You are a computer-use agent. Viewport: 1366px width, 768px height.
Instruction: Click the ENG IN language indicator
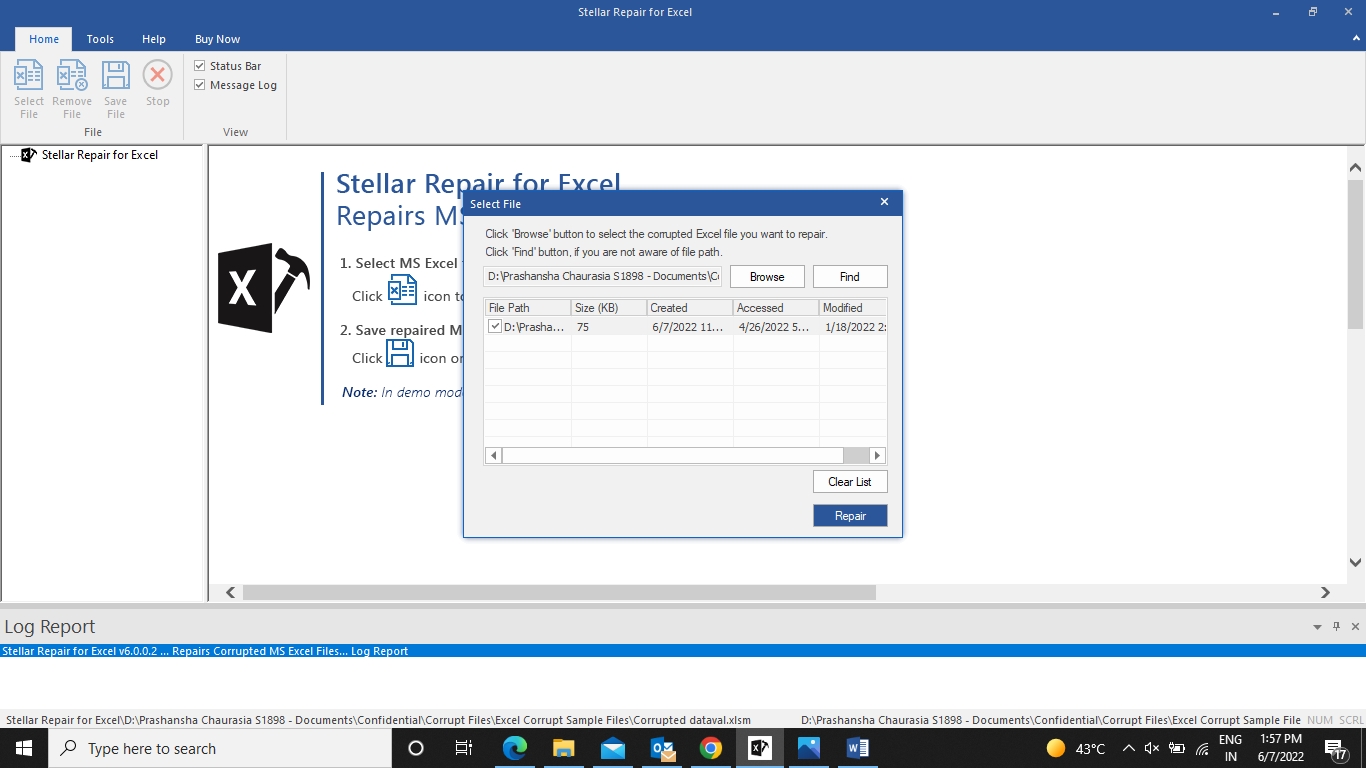(x=1231, y=748)
